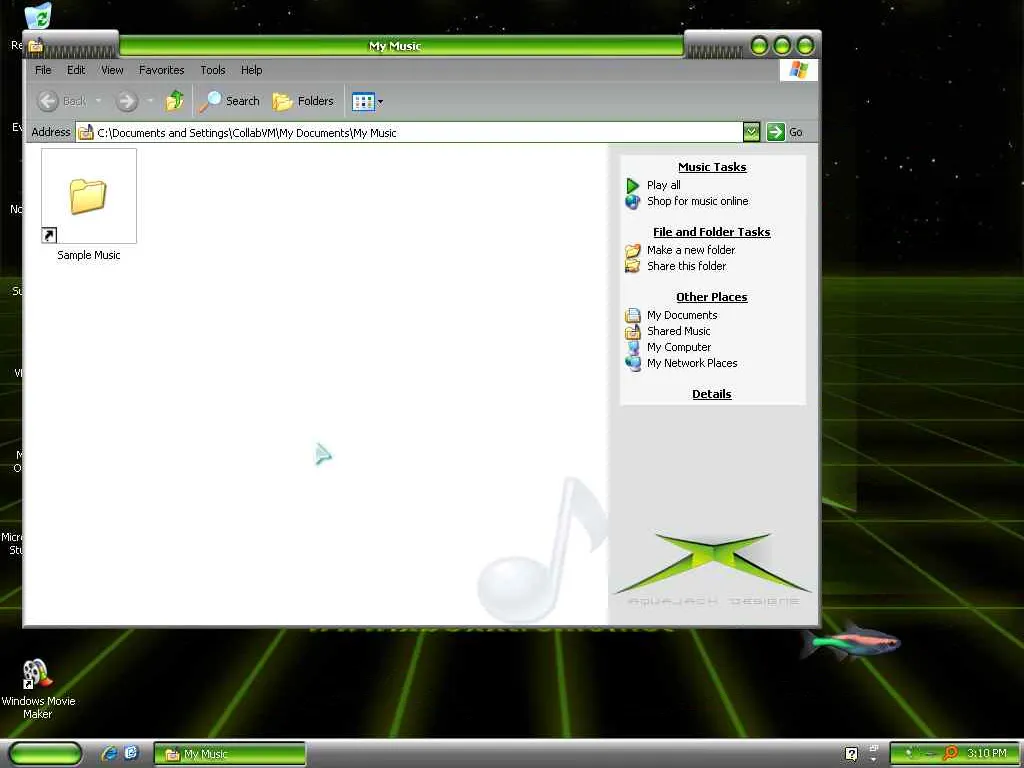
Task: Open Windows Movie Maker desktop shortcut
Action: (x=38, y=688)
